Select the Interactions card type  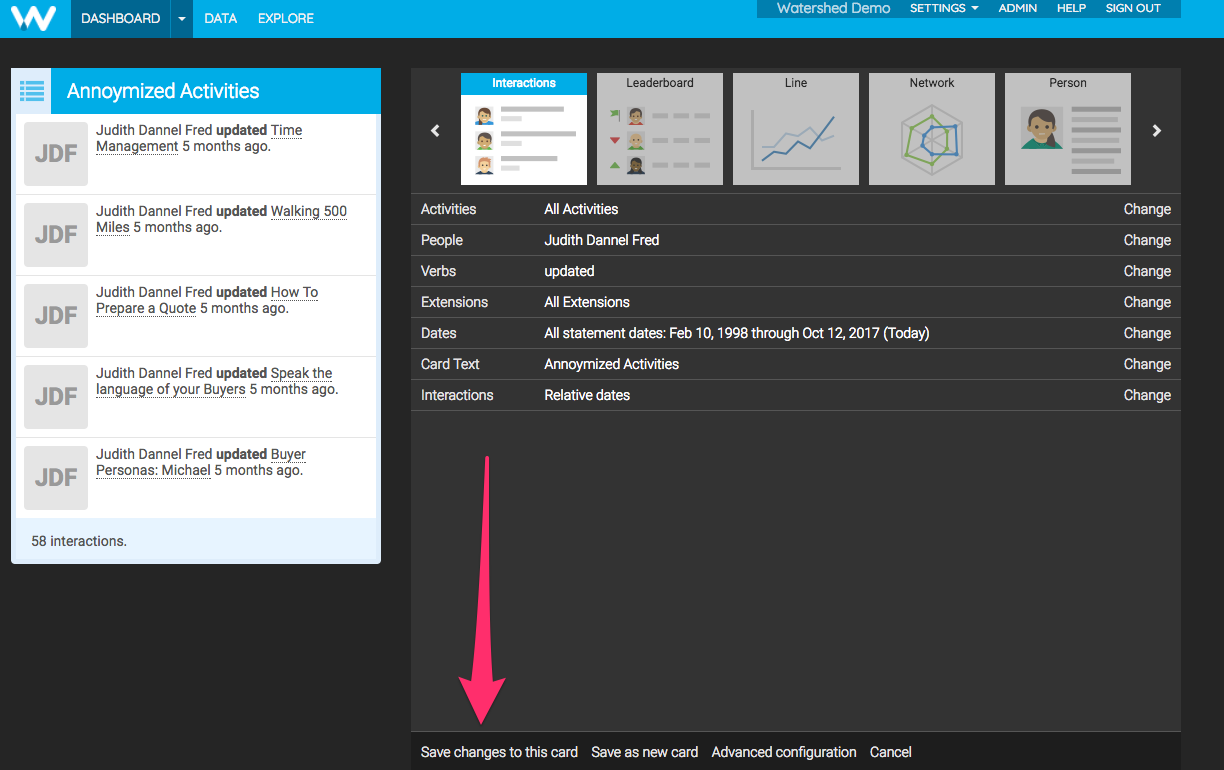(x=523, y=129)
